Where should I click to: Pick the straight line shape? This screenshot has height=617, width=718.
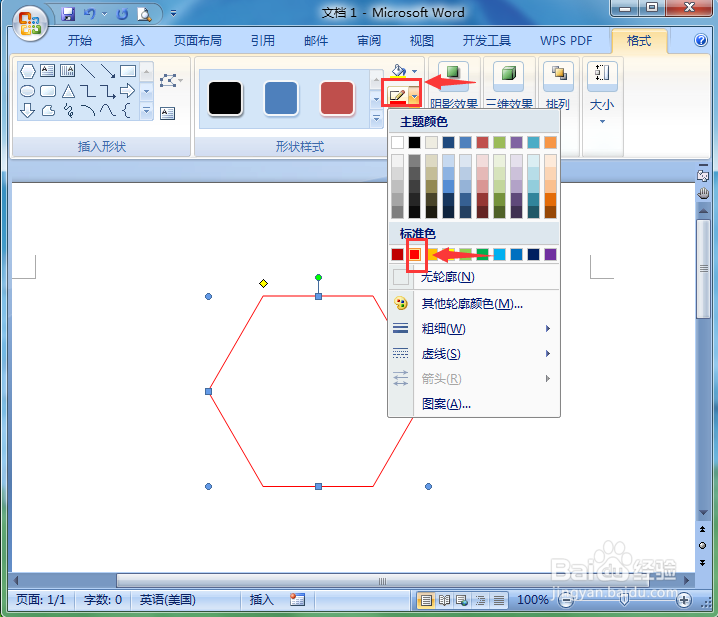point(88,71)
